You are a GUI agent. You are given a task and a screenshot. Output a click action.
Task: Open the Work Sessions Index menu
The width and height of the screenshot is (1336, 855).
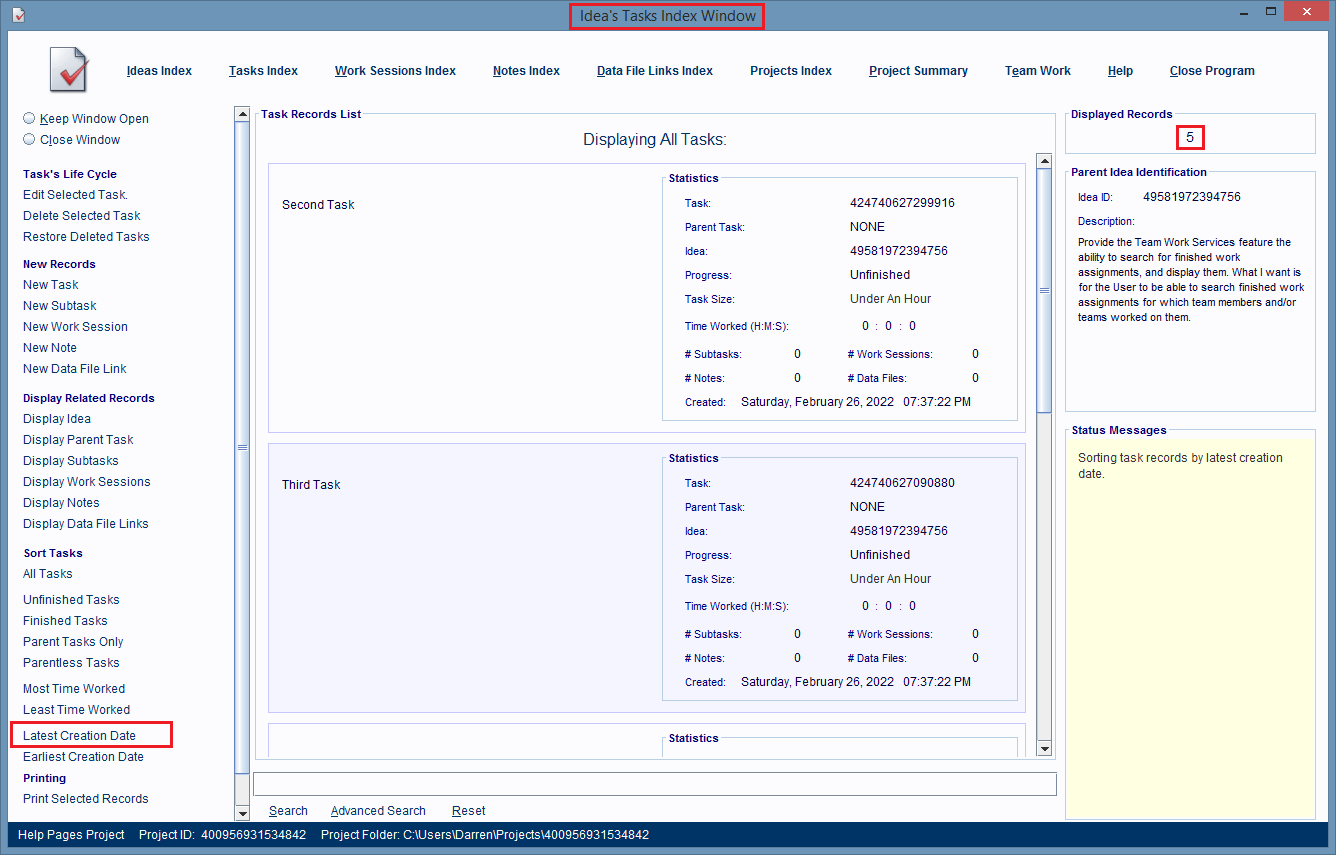point(395,71)
